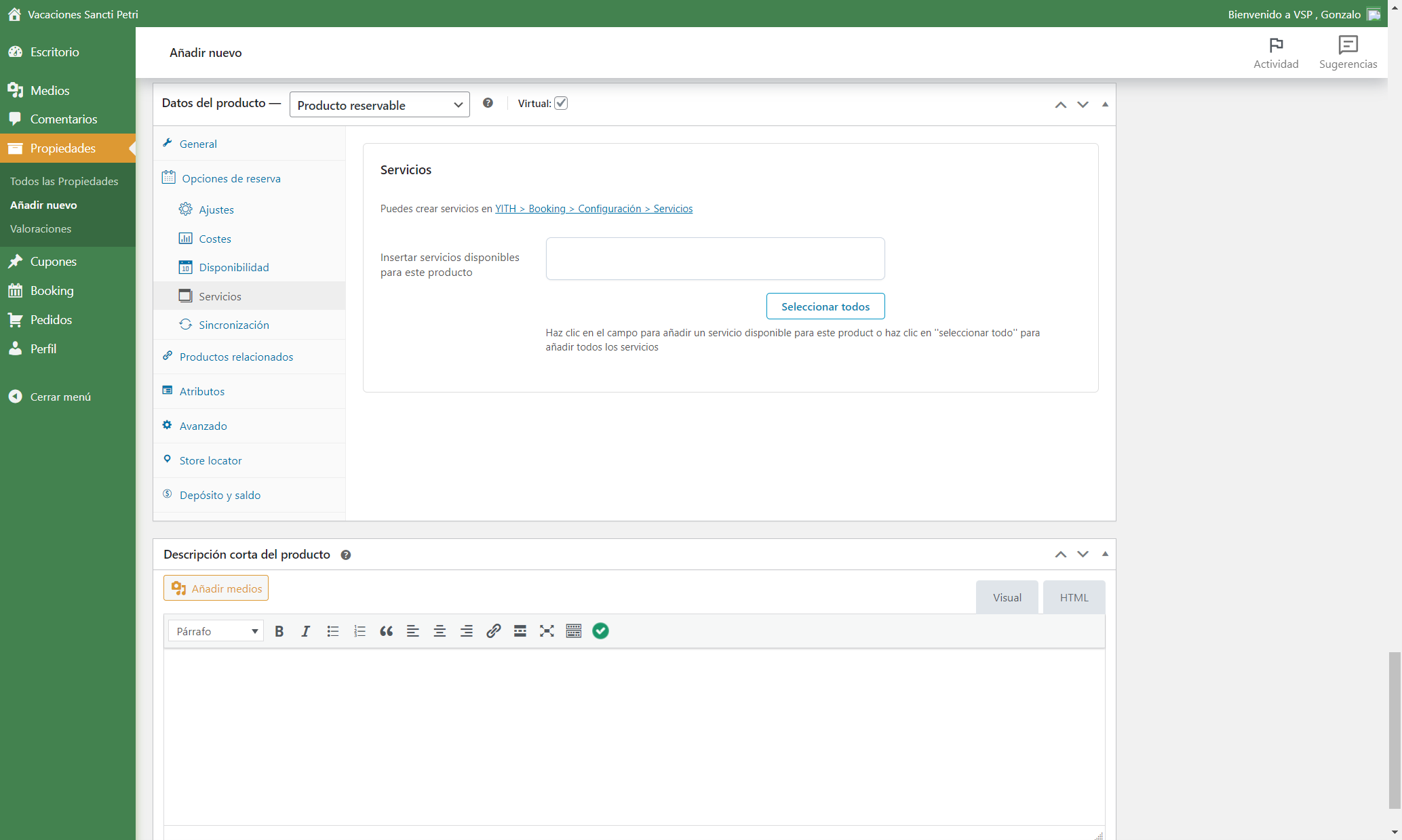Click the green checkmark toolbar icon
Screen dimensions: 1402x840
point(600,631)
